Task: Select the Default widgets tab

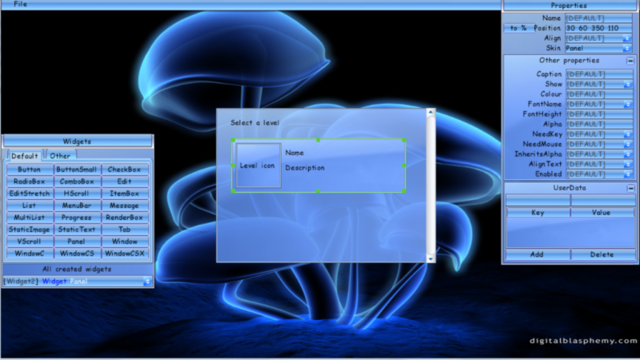Action: coord(24,156)
